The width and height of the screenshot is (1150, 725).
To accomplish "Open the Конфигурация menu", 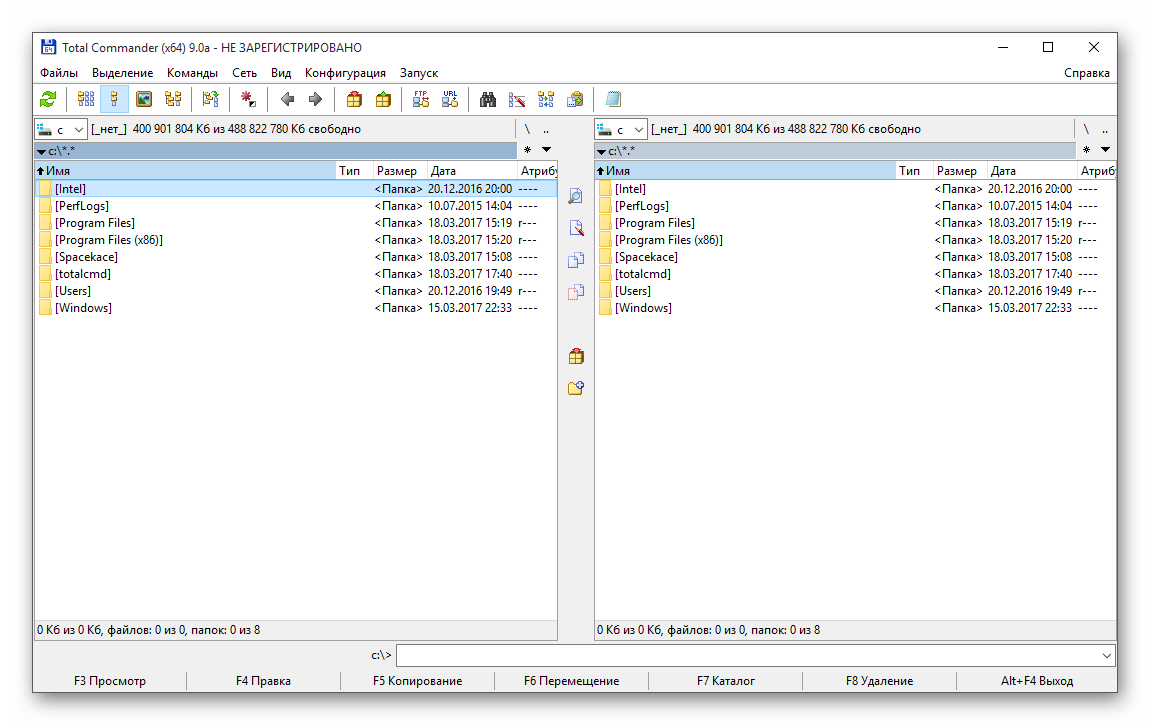I will tap(345, 73).
